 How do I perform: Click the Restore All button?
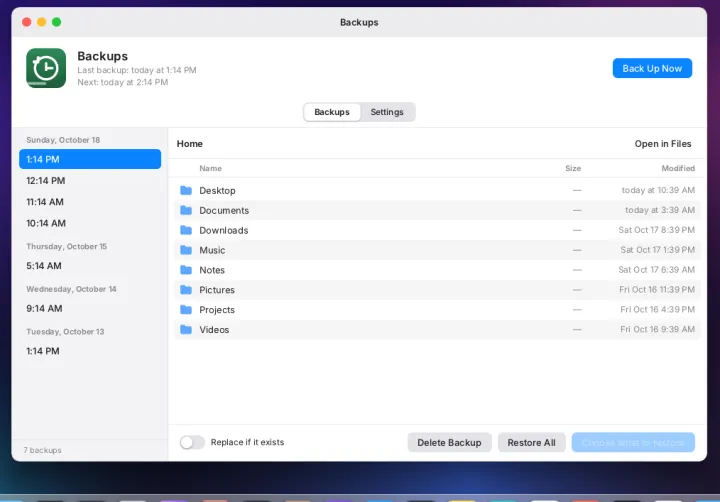coord(531,443)
